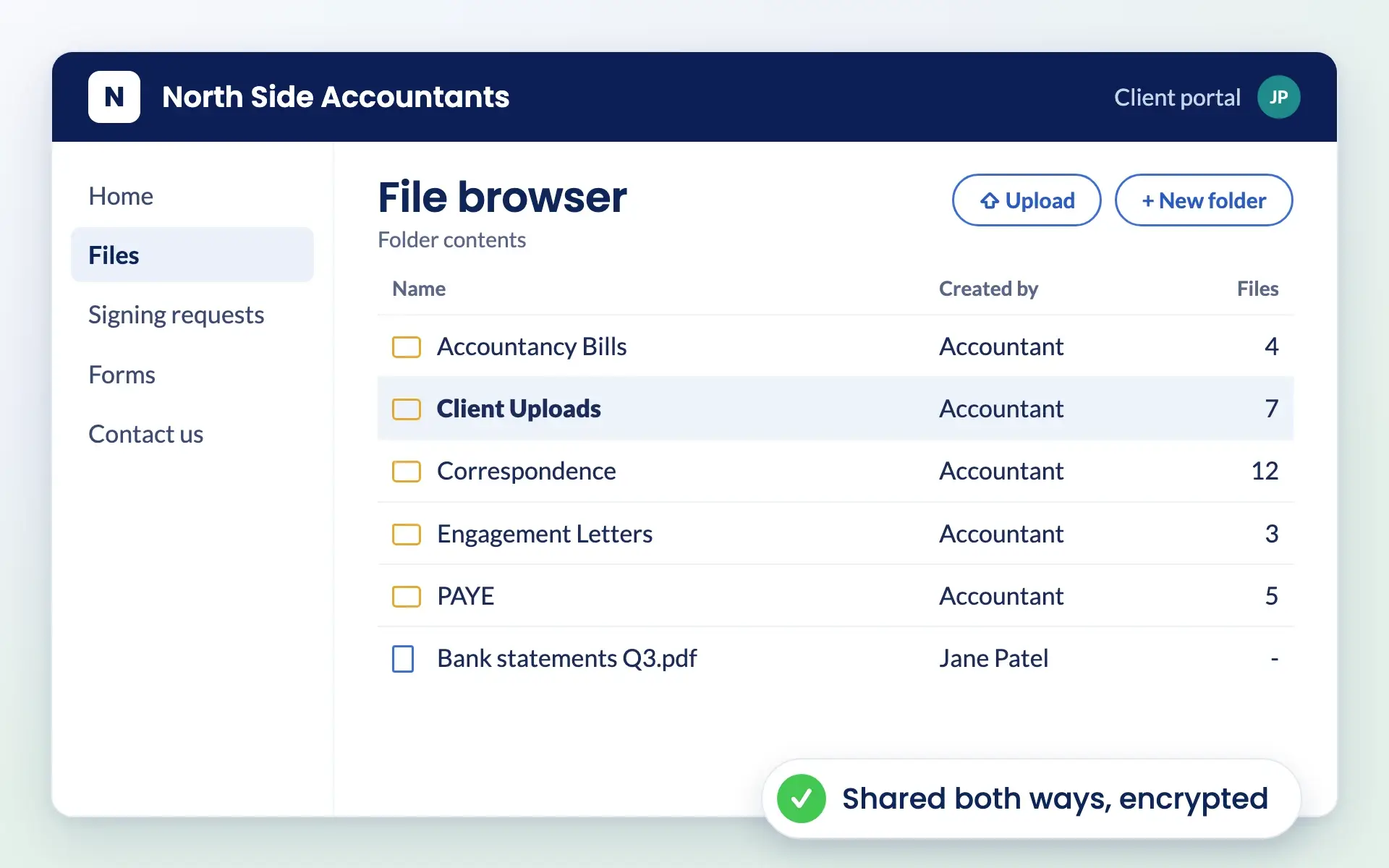Click the Client portal label
This screenshot has width=1389, height=868.
1177,98
